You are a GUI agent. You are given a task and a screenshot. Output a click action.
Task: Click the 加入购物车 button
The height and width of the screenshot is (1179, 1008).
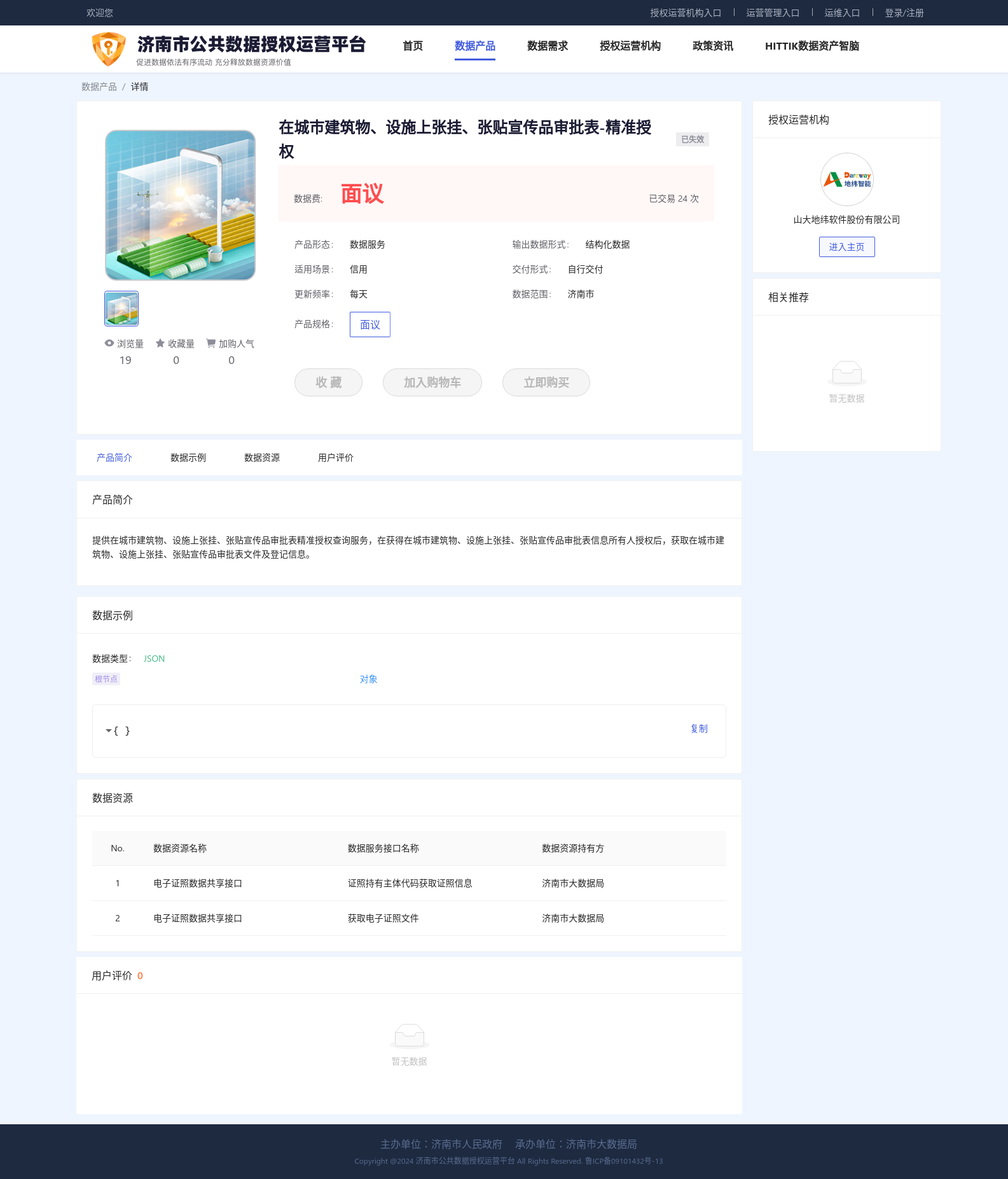(x=432, y=382)
